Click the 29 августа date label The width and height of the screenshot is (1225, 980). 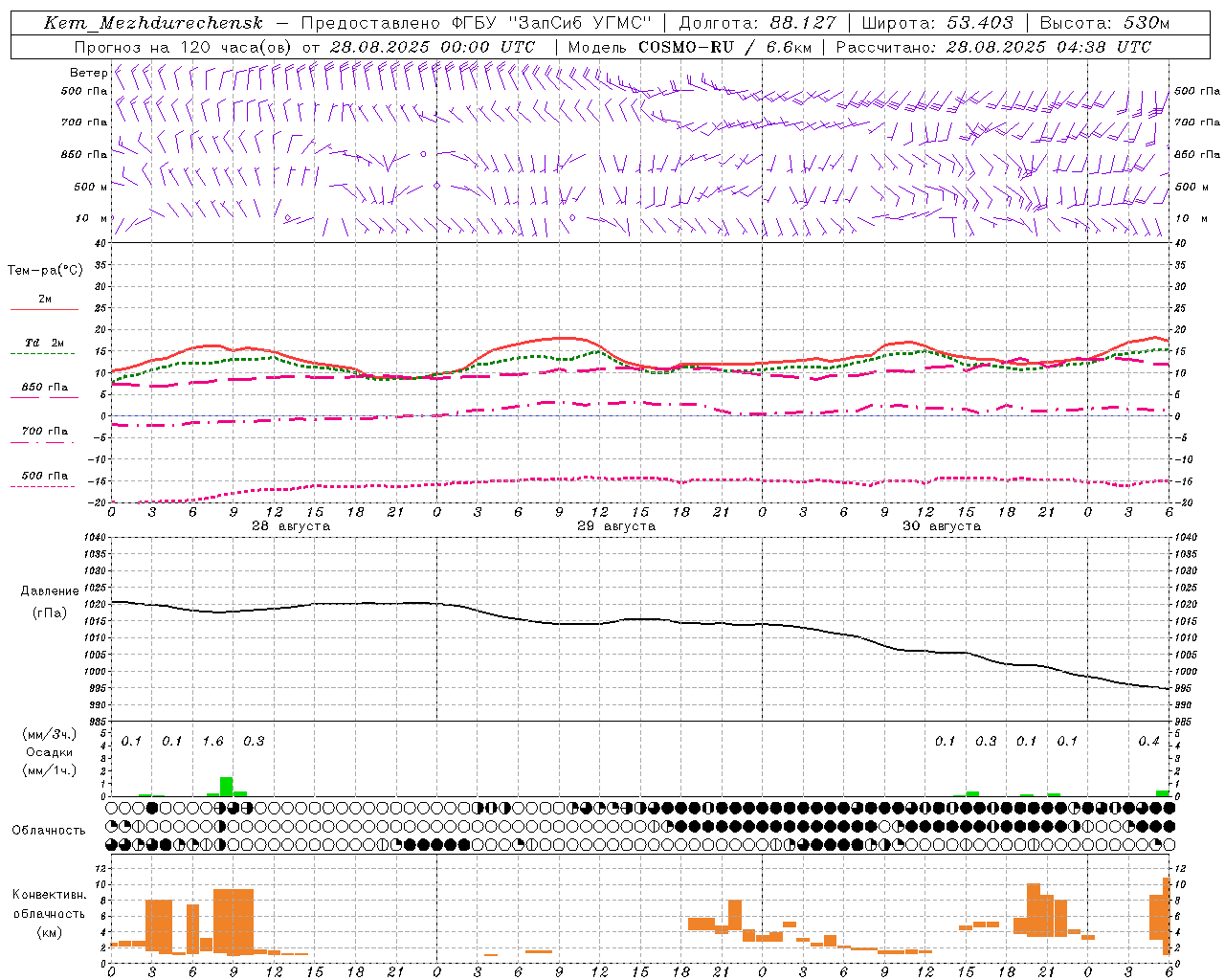point(616,526)
